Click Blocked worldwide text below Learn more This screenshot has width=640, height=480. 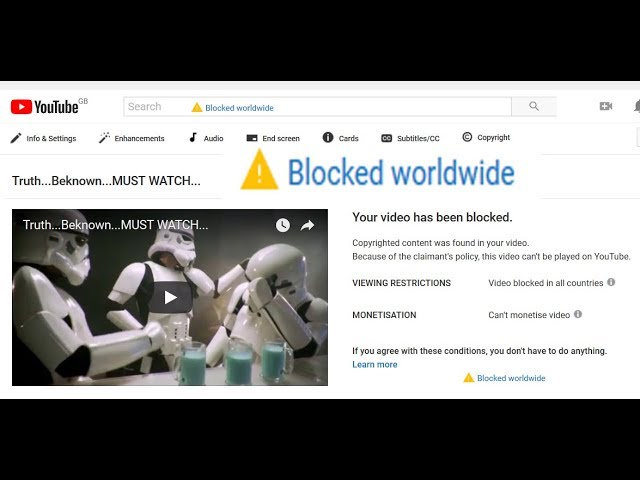(511, 378)
